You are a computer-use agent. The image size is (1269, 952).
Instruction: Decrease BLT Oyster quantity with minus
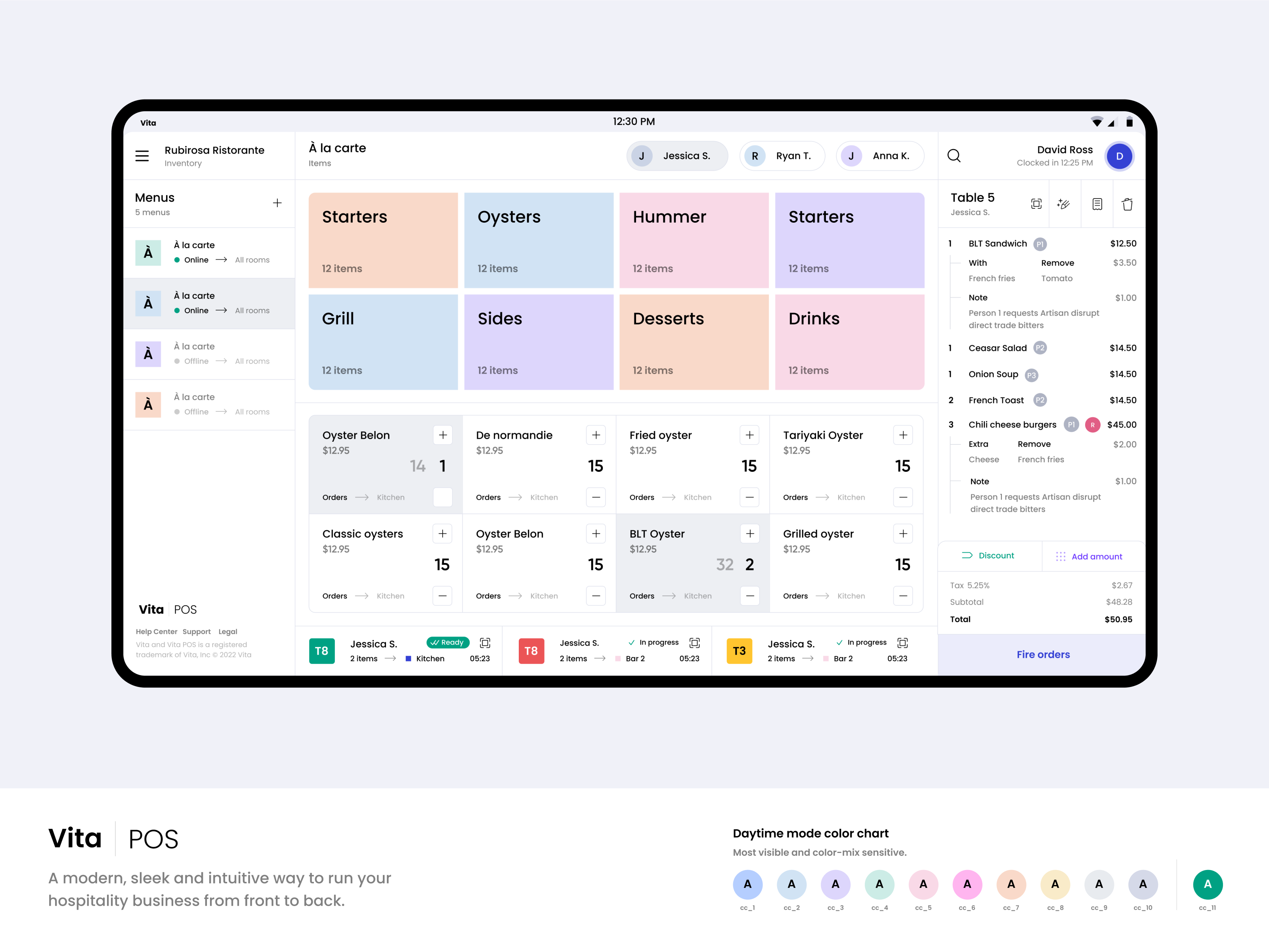(x=749, y=596)
